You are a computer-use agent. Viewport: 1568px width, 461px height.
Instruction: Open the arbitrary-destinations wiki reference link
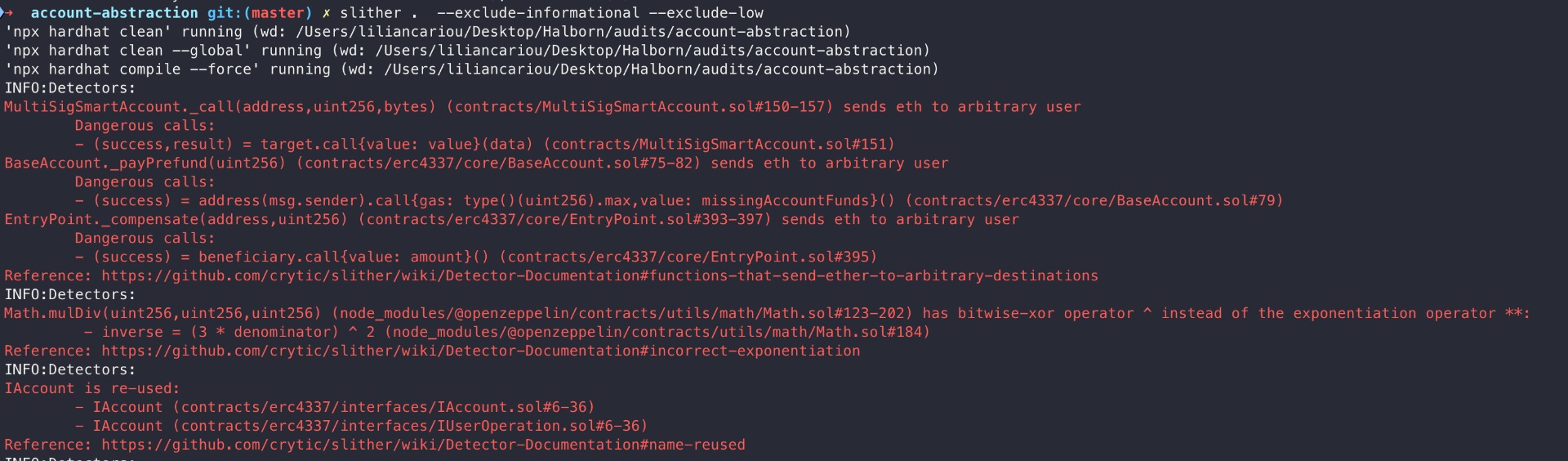599,276
